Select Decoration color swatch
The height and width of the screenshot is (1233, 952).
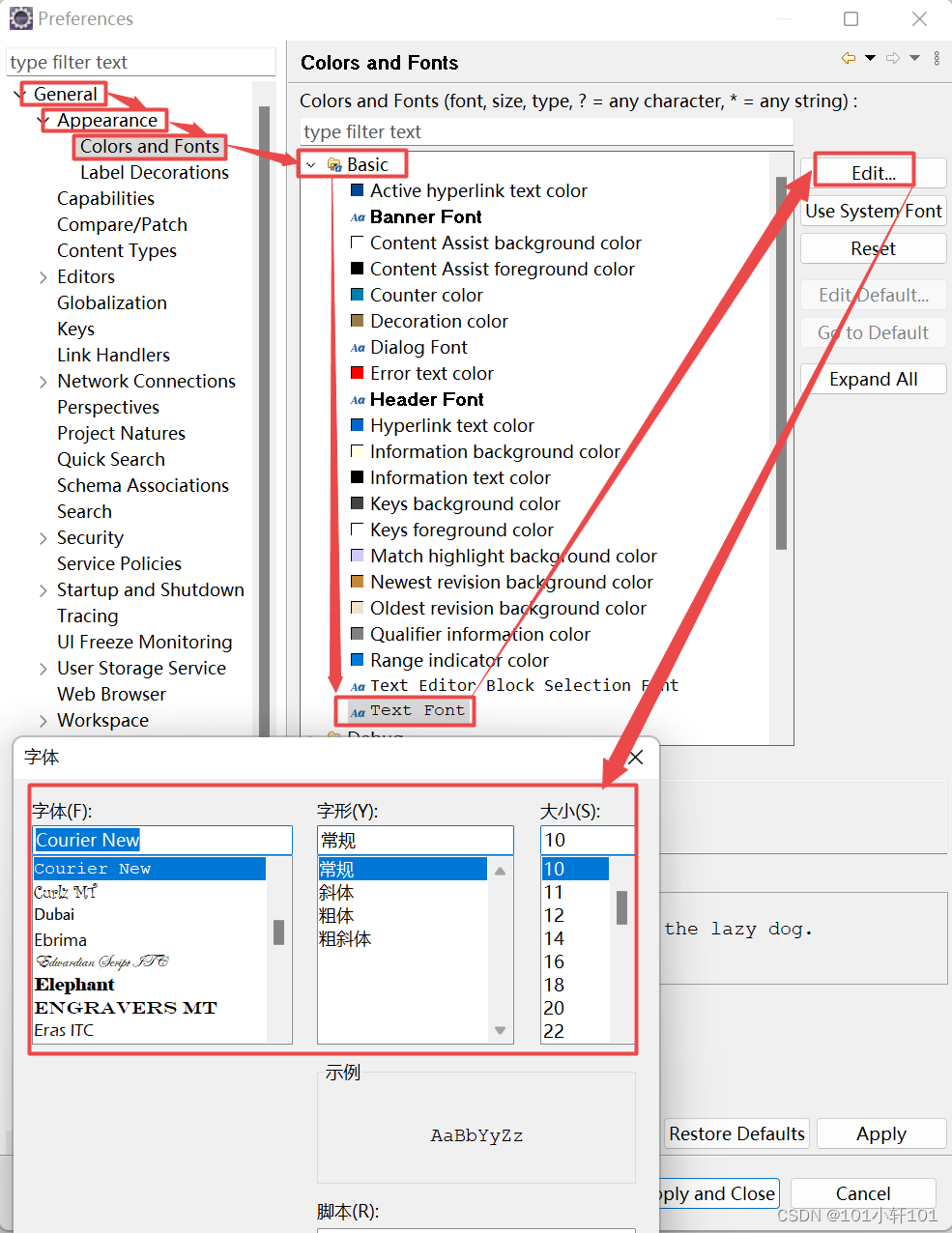coord(357,321)
